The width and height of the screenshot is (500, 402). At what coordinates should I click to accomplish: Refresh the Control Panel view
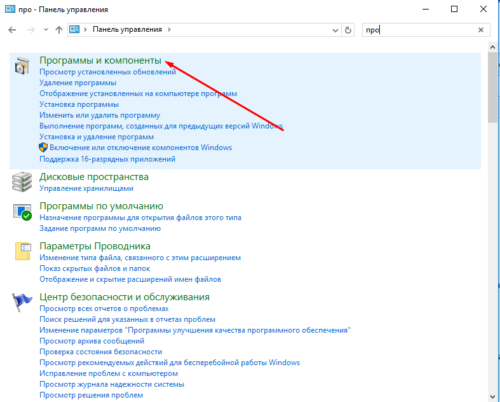pyautogui.click(x=348, y=30)
